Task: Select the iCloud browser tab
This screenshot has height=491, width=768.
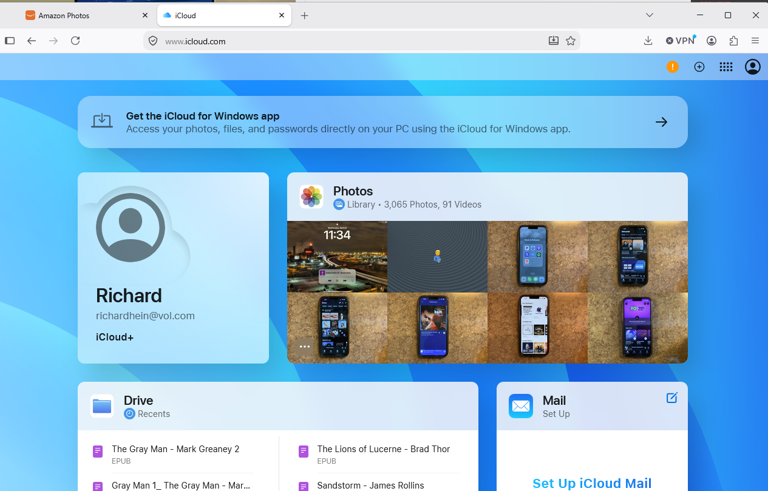Action: pyautogui.click(x=224, y=16)
